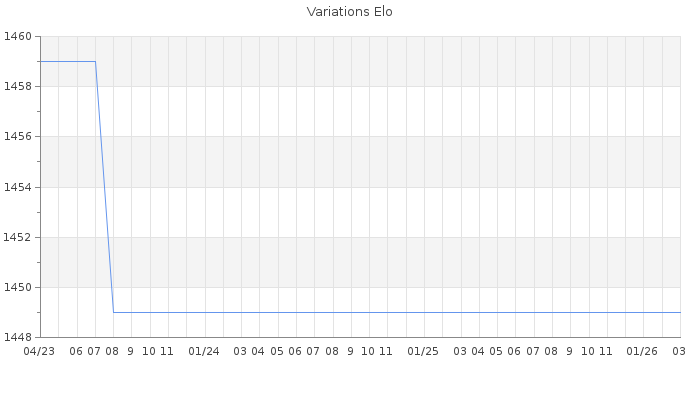Click the left start of the Elo line

coord(40,62)
